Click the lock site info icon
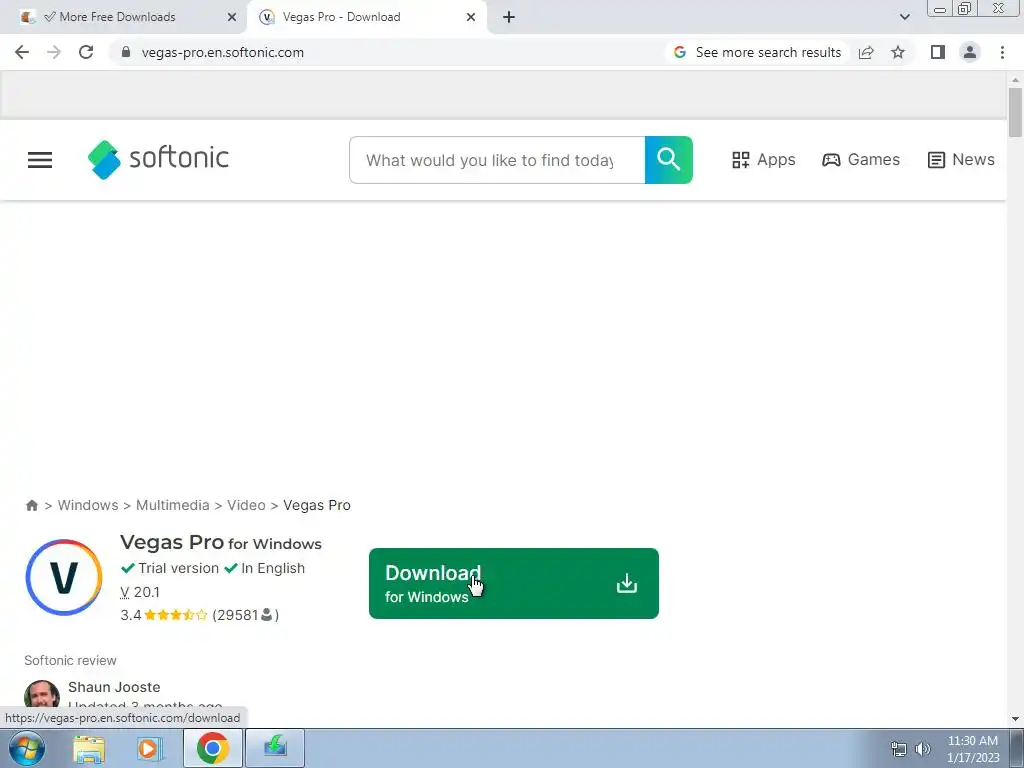 coord(126,52)
